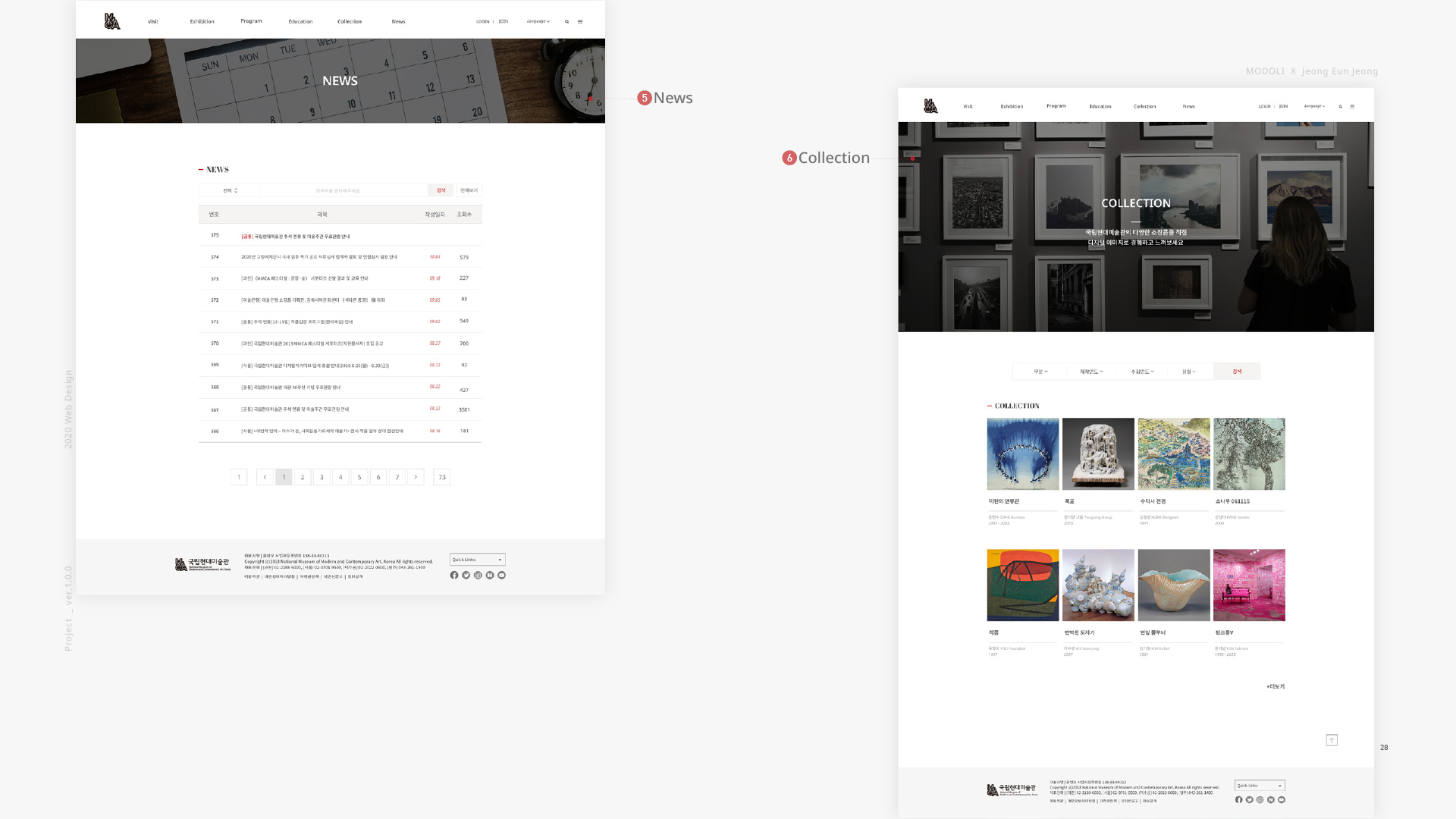Click the 전체보기 button beside the News search
The image size is (1456, 819).
click(x=469, y=190)
